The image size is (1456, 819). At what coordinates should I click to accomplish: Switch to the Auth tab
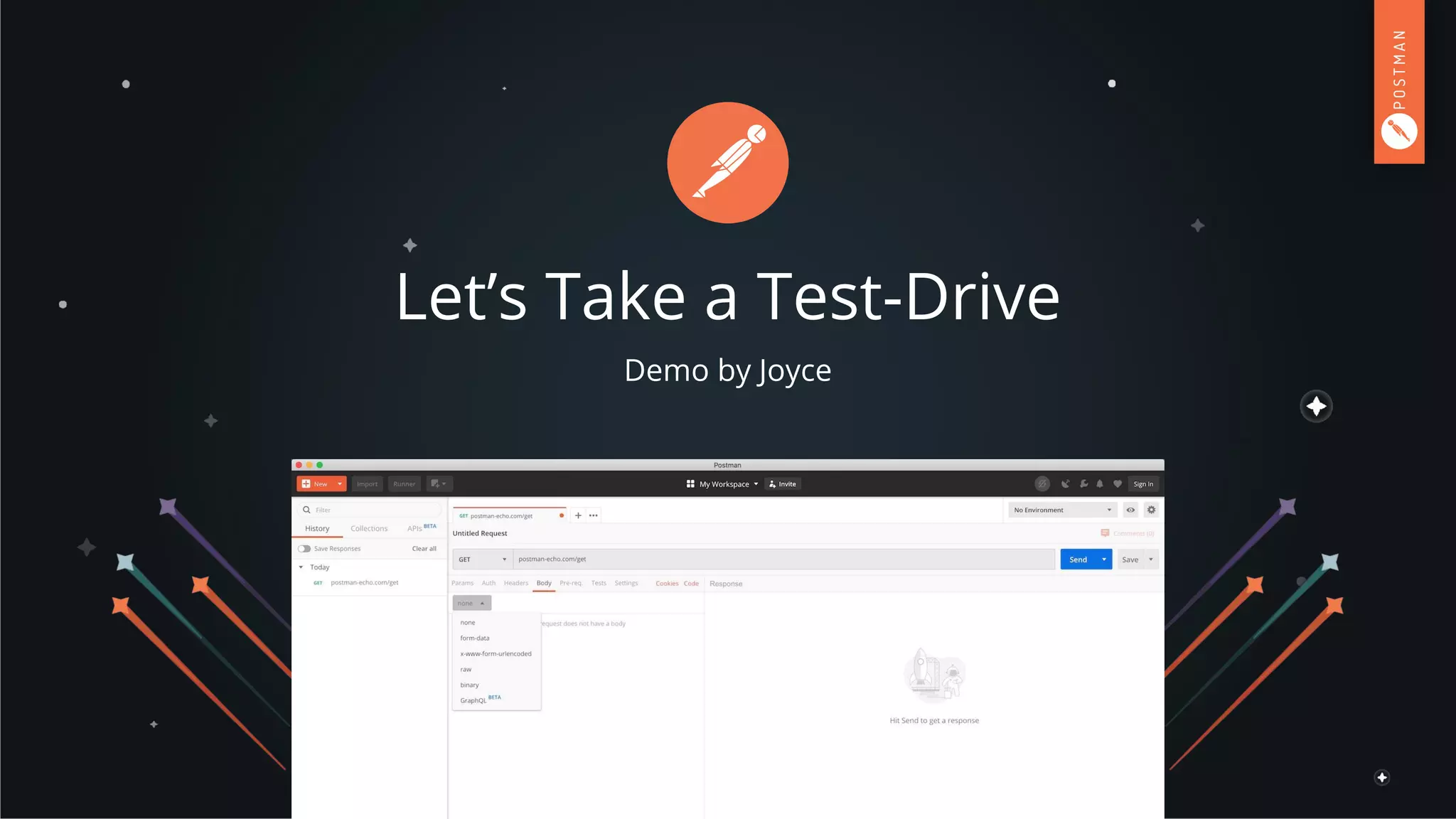(x=489, y=583)
